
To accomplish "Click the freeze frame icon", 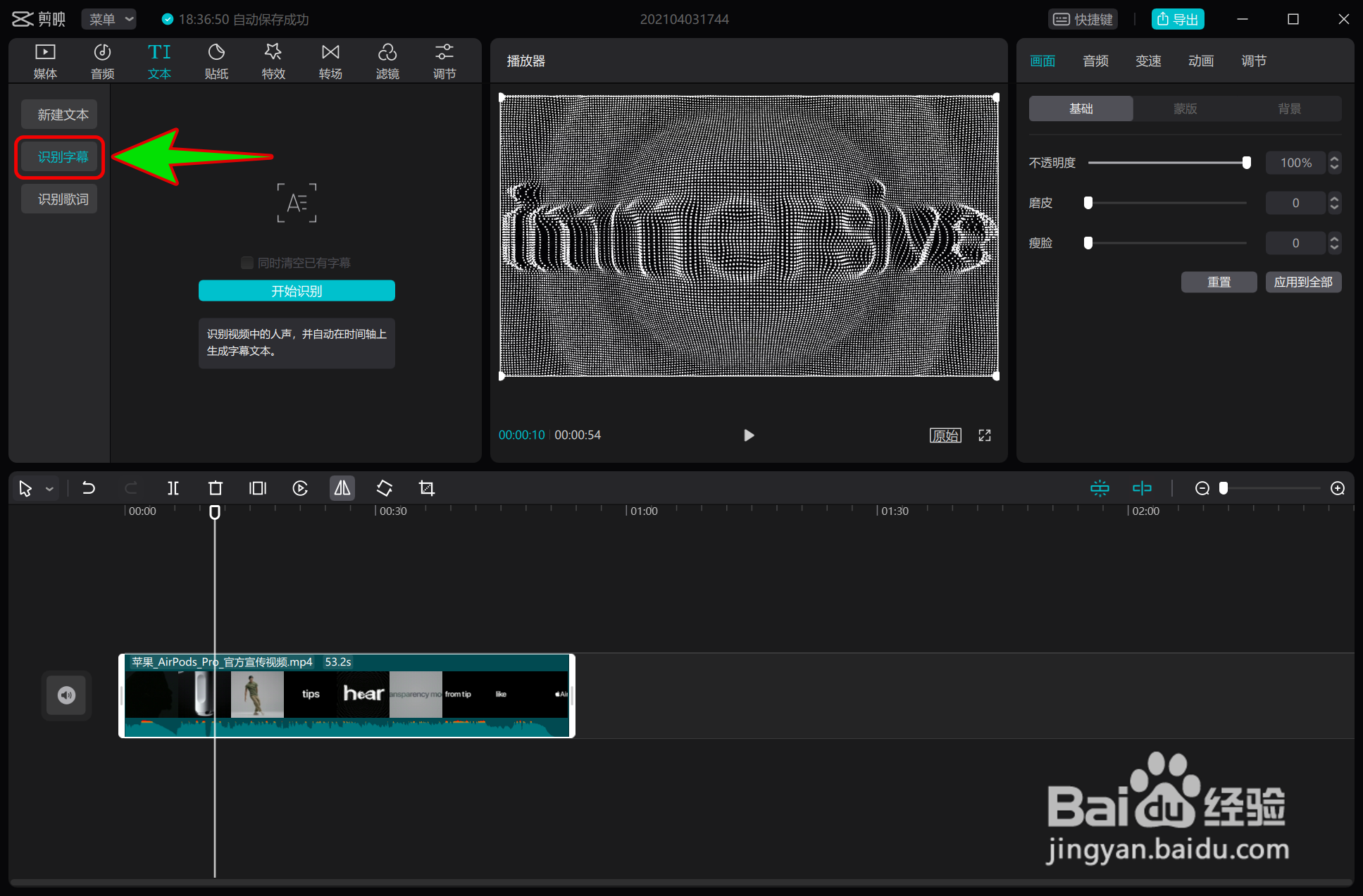I will 258,488.
